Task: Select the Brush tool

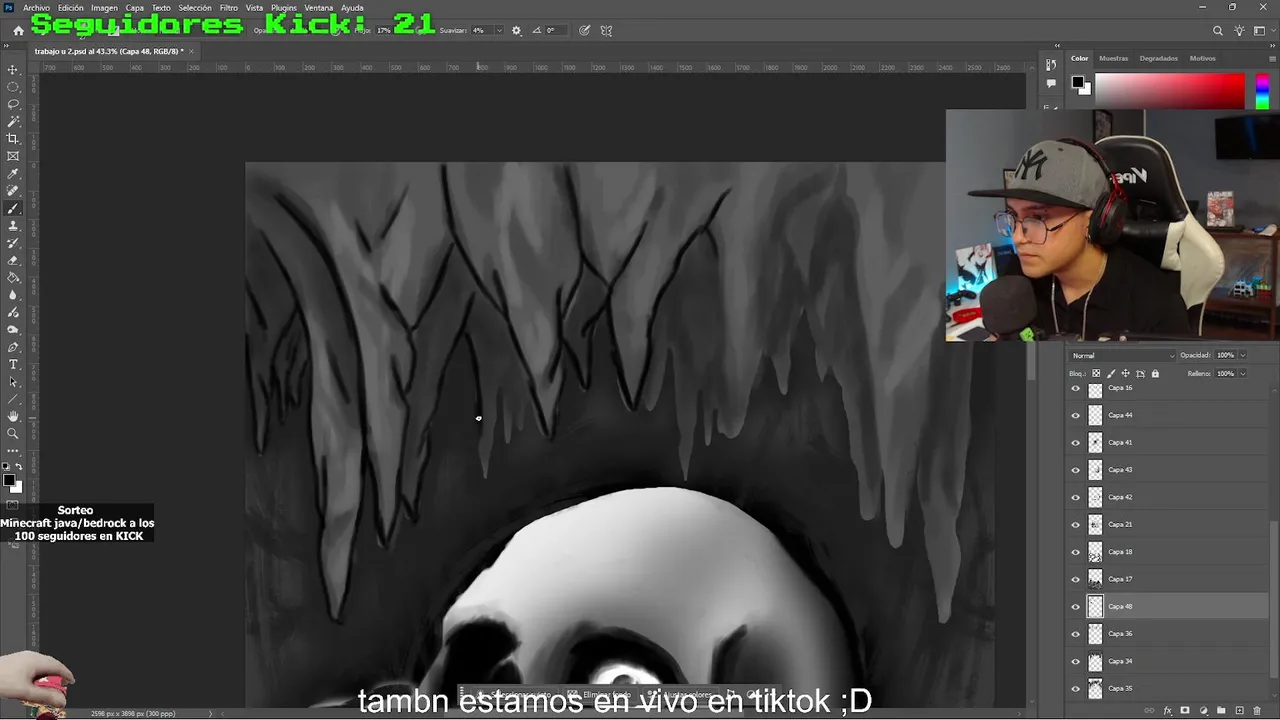Action: point(13,208)
